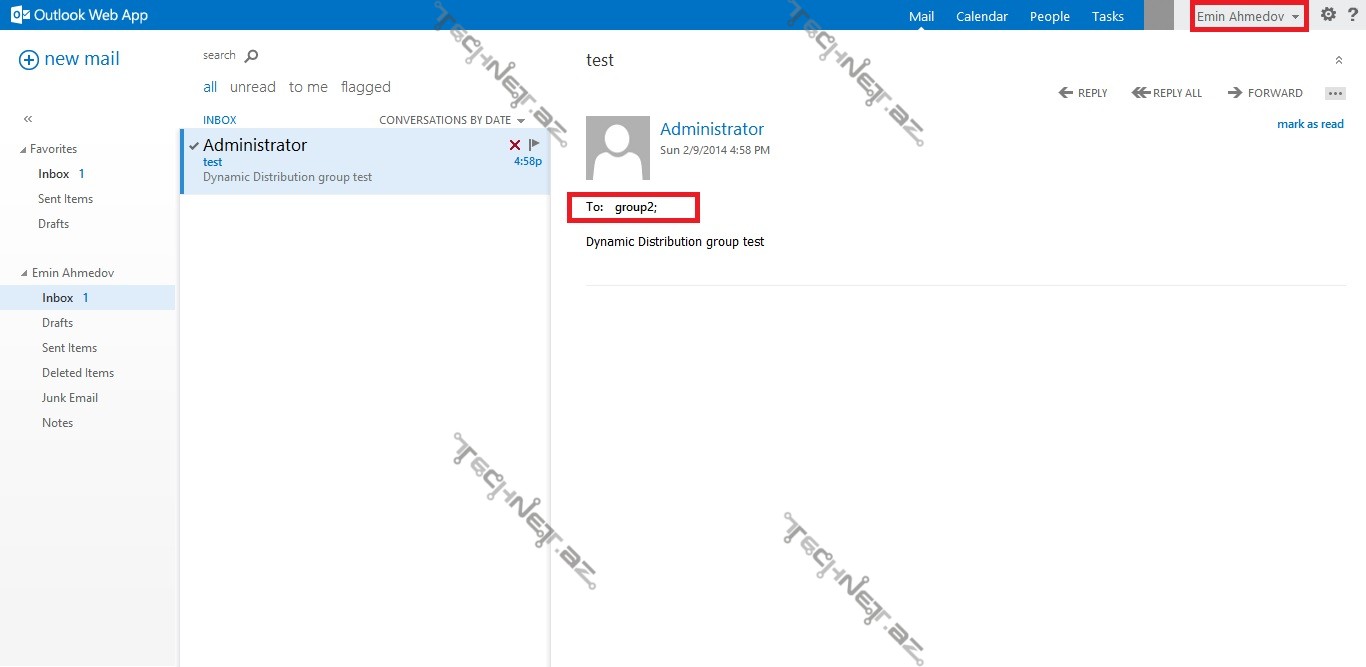Open the People tab
This screenshot has width=1366, height=667.
click(1049, 16)
